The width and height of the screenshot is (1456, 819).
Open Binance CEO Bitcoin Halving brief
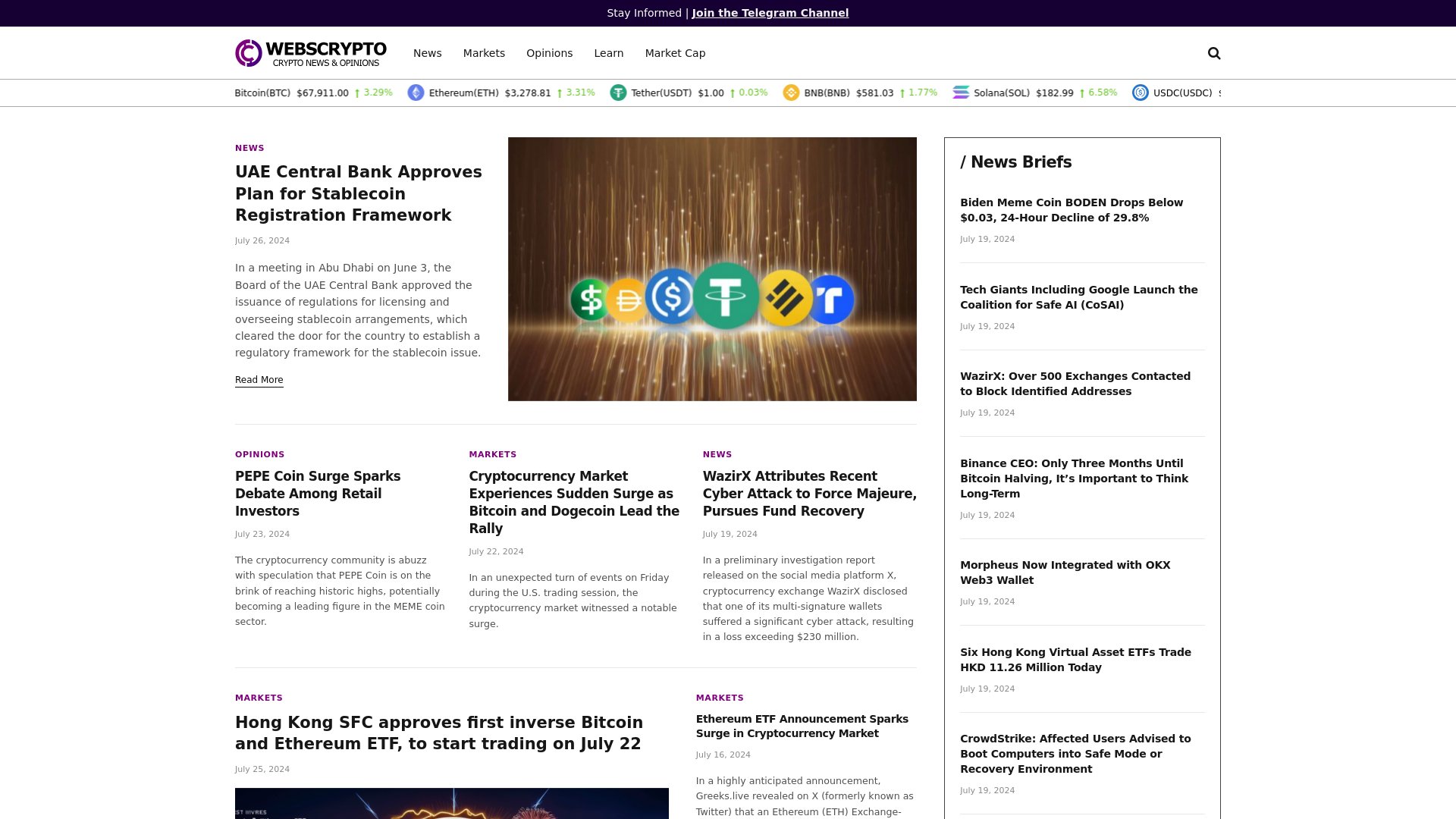click(1075, 479)
